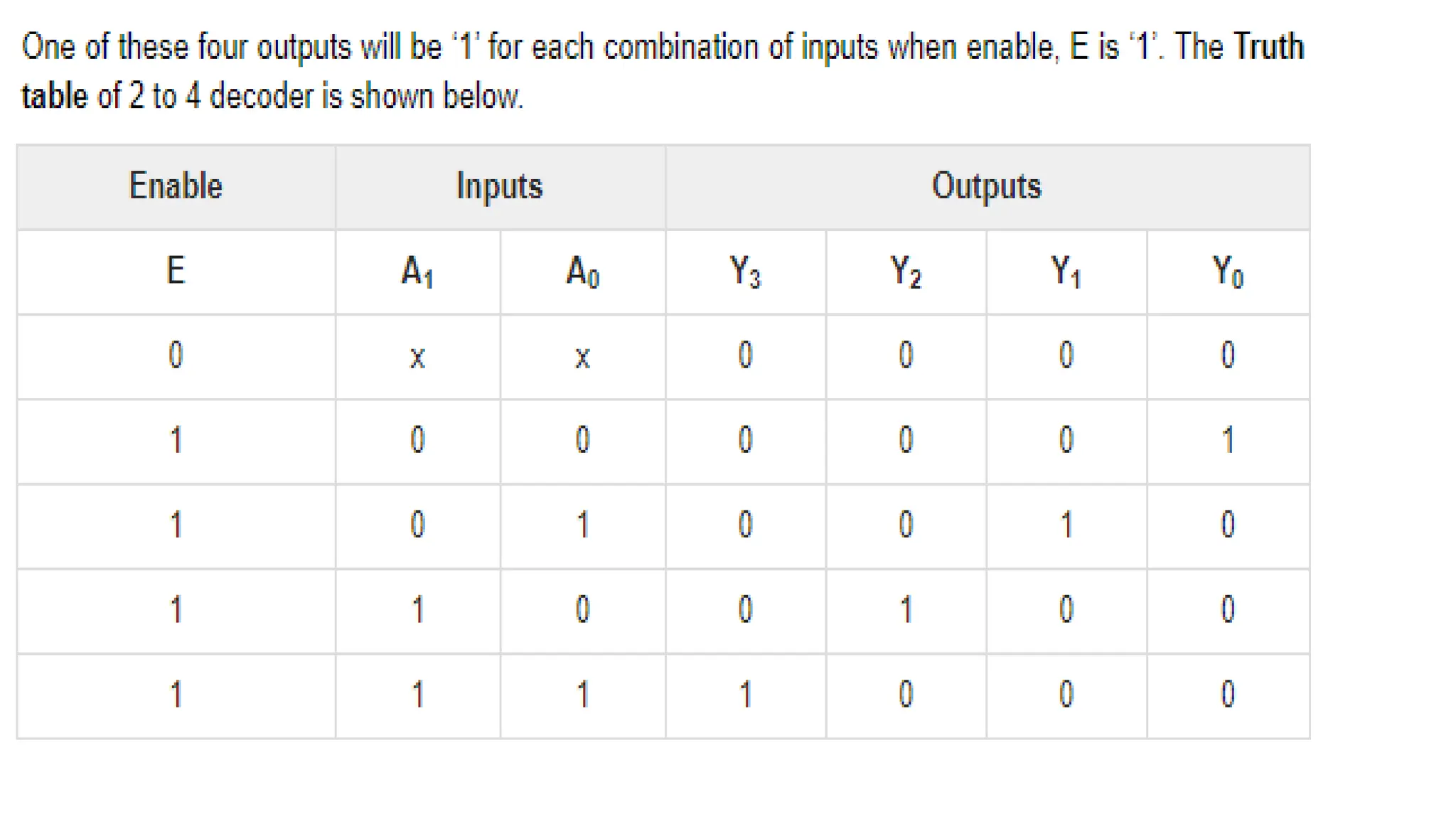Click the 1 in the Y1 column
This screenshot has width=1456, height=819.
point(1066,525)
